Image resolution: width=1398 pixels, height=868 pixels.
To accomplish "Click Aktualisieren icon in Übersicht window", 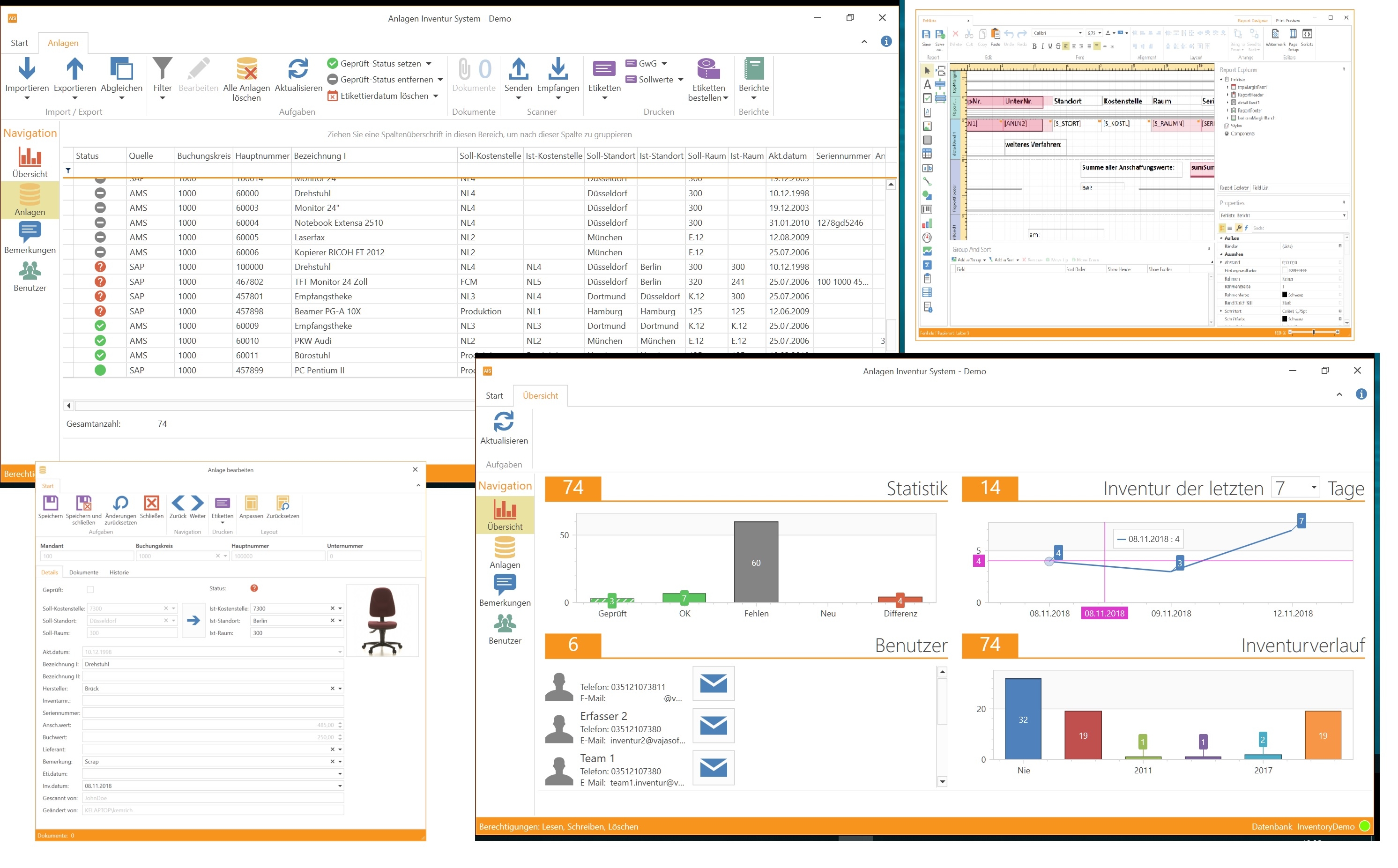I will [504, 422].
